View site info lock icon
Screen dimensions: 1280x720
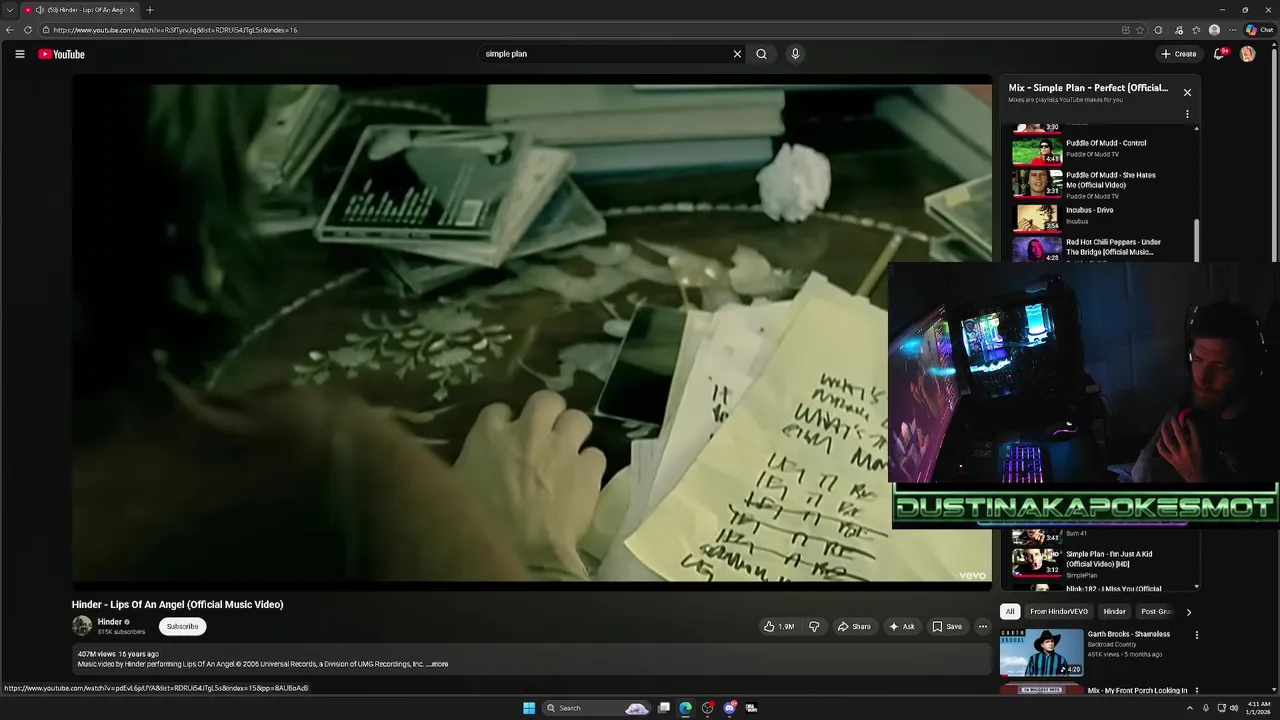pos(46,30)
